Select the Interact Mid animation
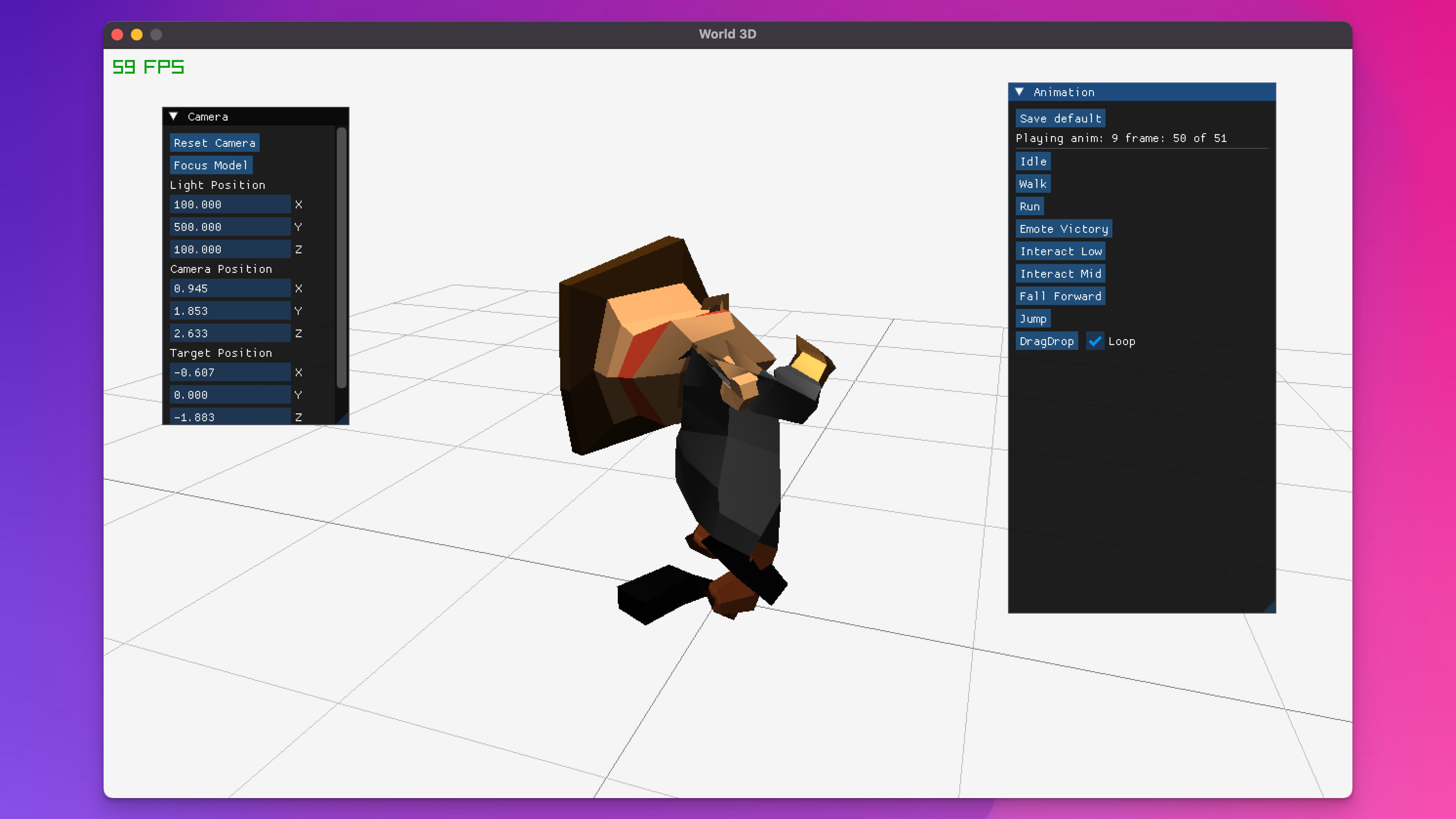Screen dimensions: 1456x819 (x=1060, y=274)
